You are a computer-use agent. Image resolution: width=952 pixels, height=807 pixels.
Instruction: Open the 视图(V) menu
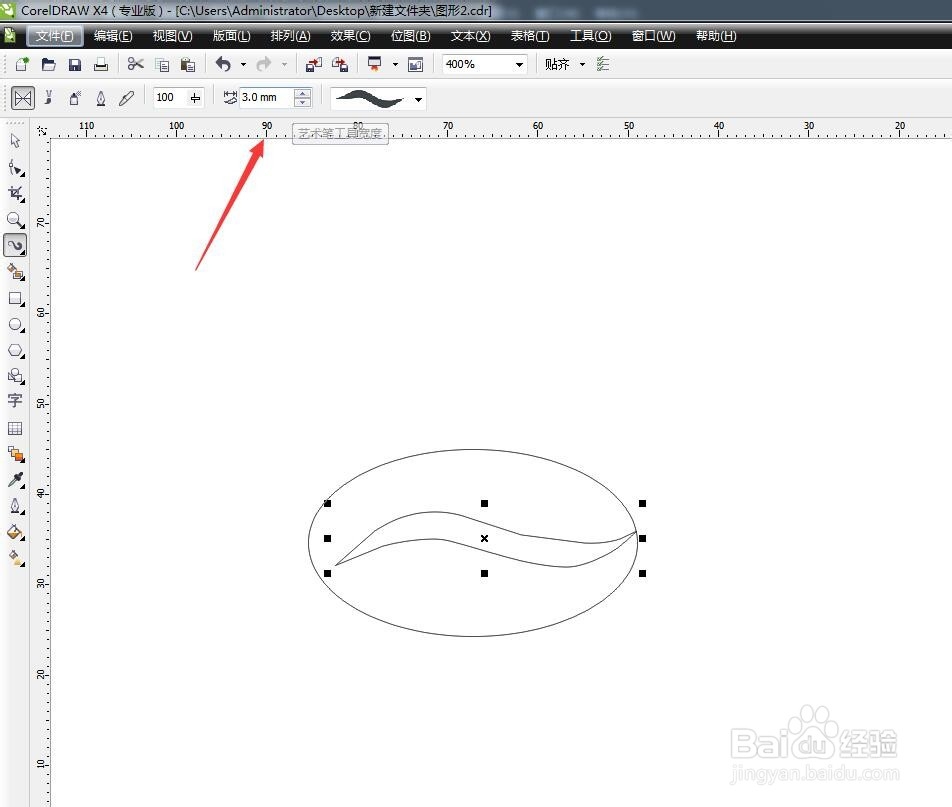pos(172,36)
